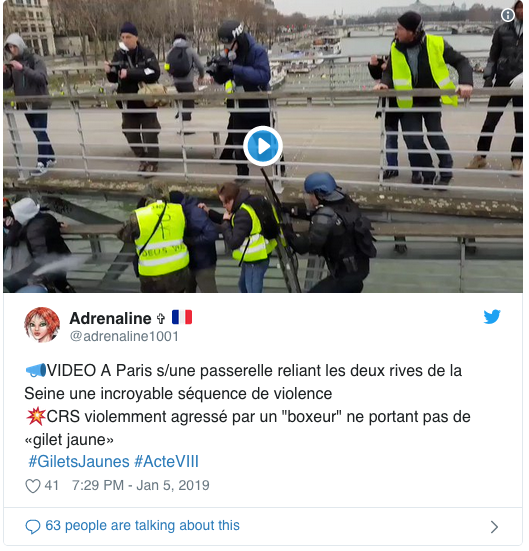Visit the @adrenaline1001 handle
This screenshot has height=551, width=529.
(124, 336)
